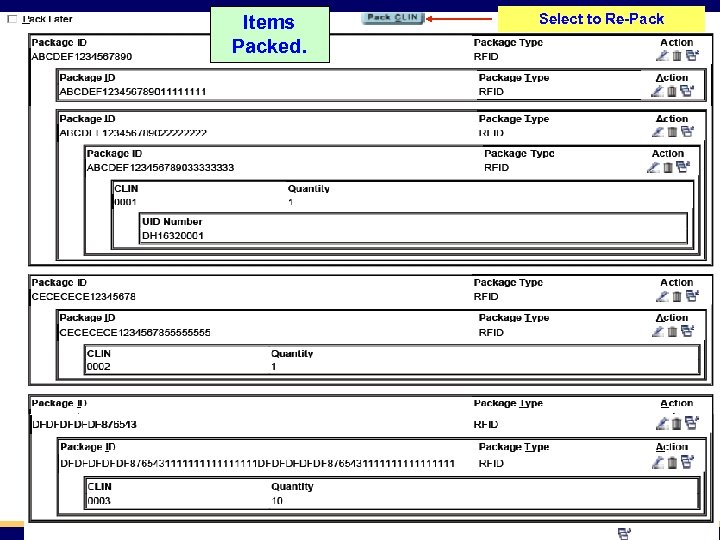Select UID Number DH16320001

[173, 236]
